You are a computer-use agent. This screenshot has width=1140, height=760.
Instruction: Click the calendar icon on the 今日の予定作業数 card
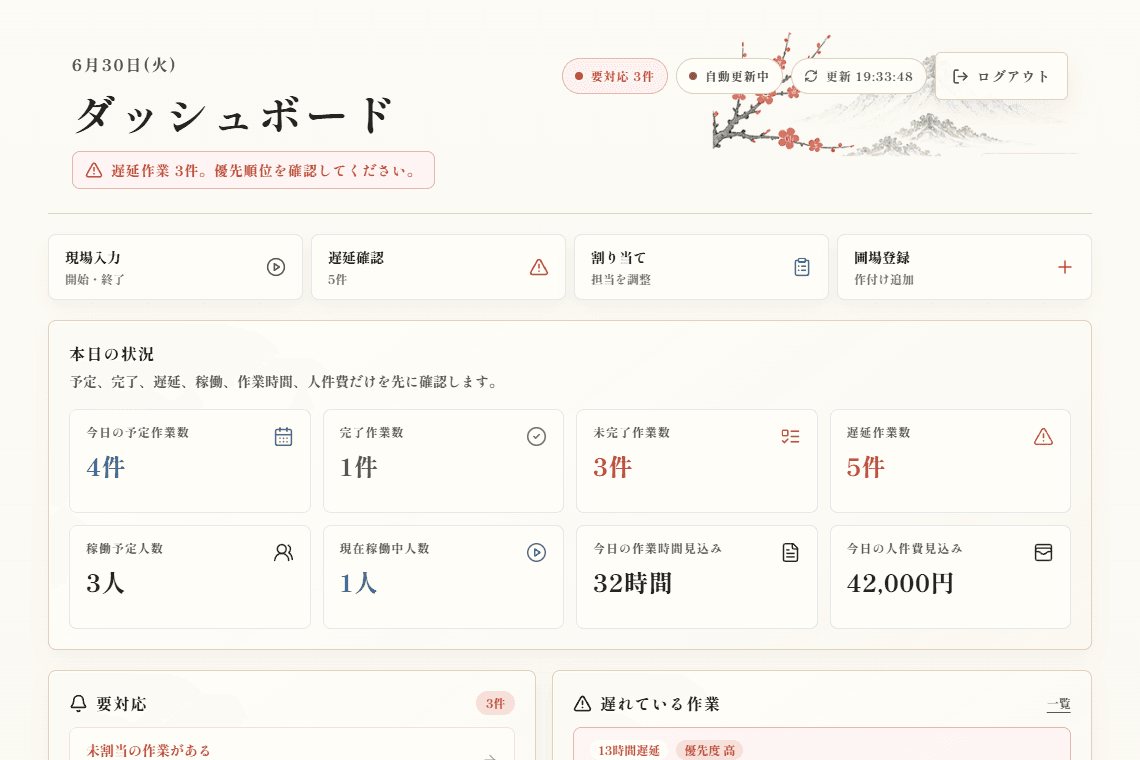tap(284, 436)
